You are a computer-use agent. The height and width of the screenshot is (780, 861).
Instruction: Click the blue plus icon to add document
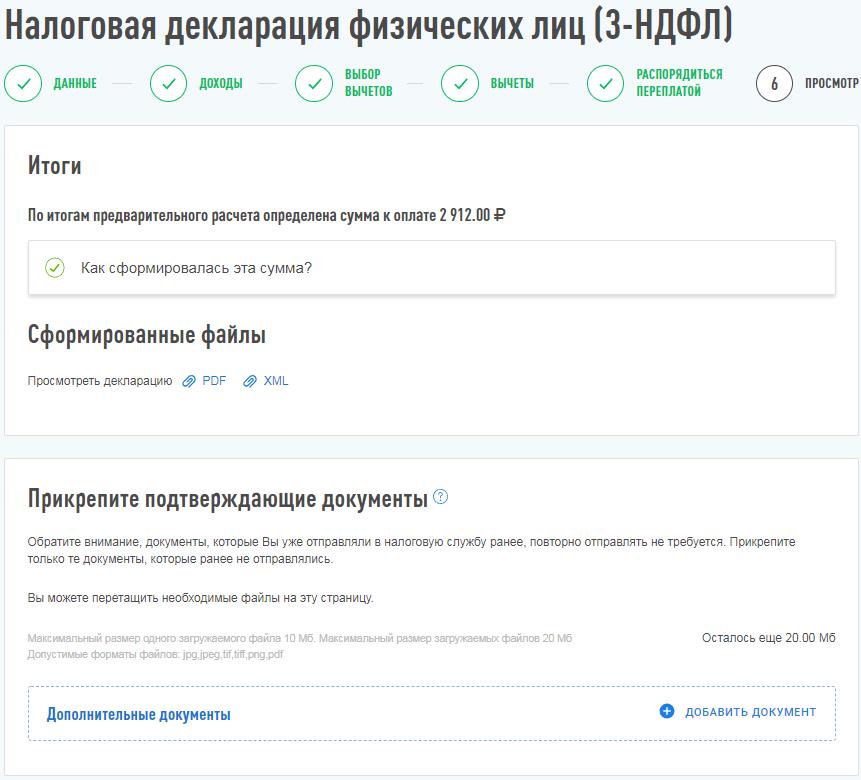pos(667,712)
